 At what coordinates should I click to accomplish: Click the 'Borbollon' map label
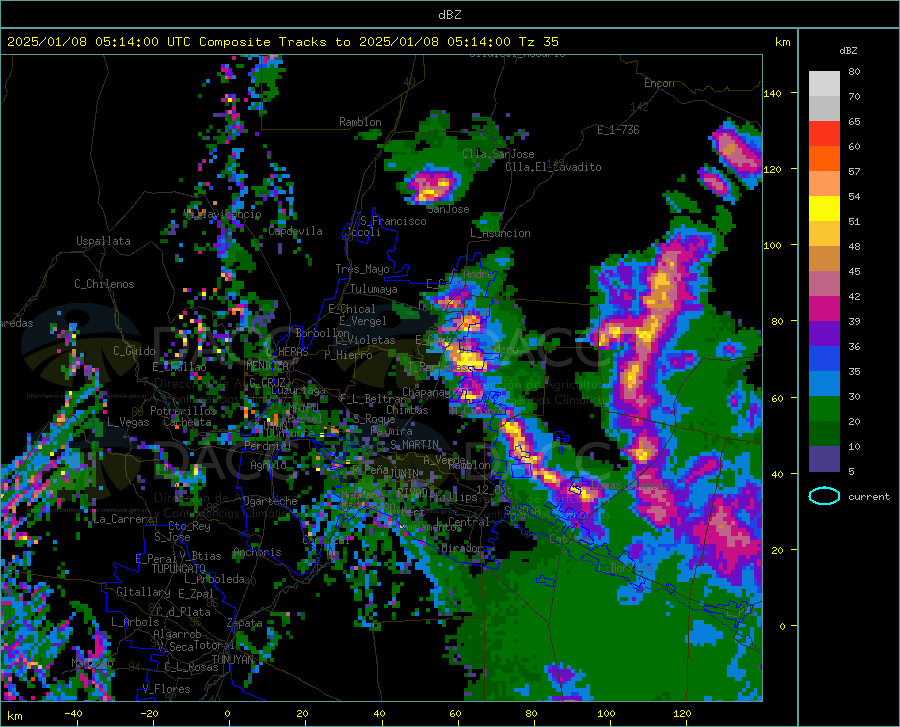[x=323, y=333]
